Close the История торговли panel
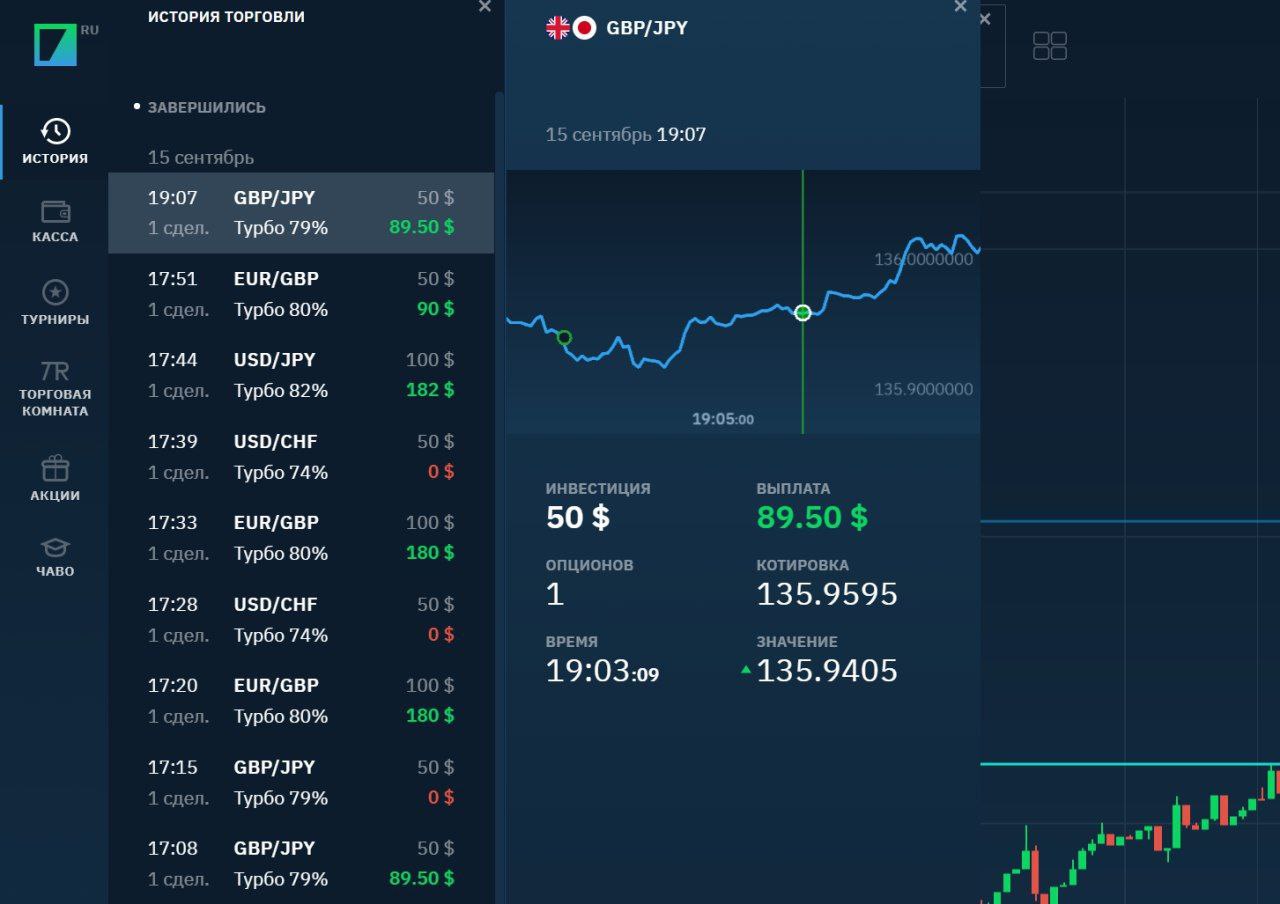 [485, 7]
